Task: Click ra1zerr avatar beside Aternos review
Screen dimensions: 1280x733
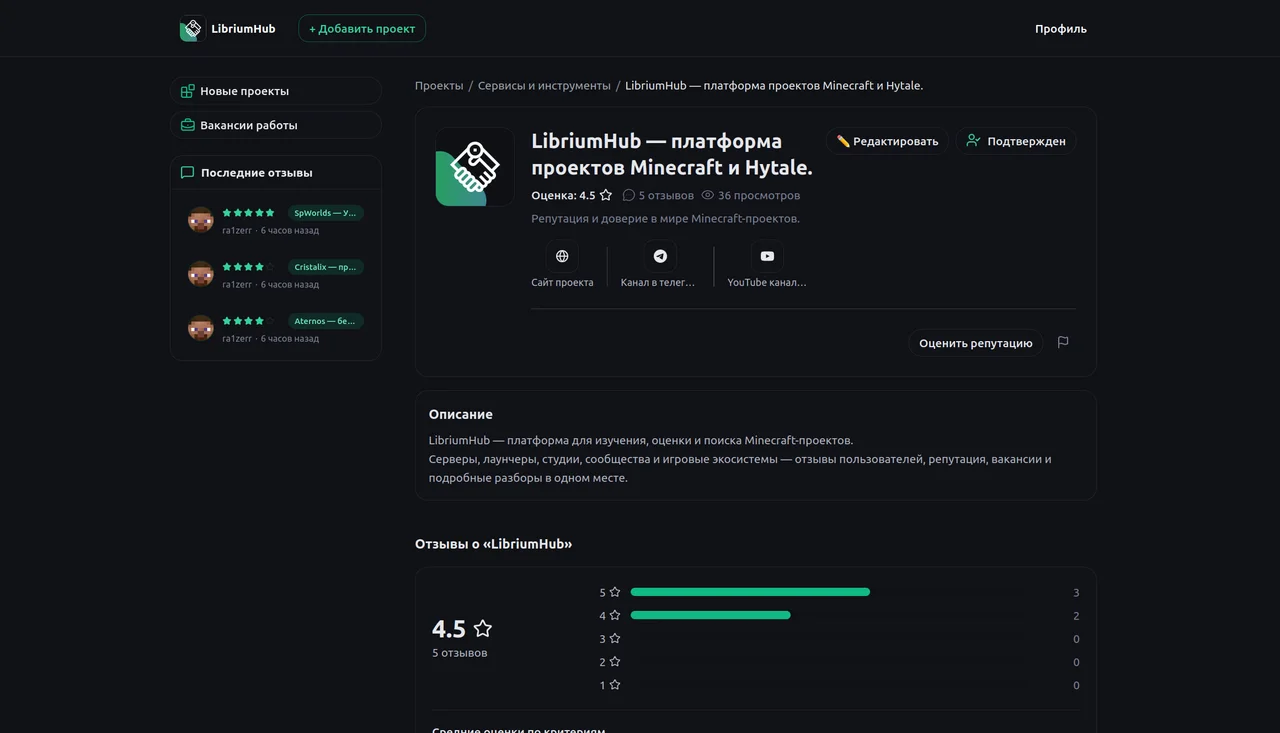Action: pyautogui.click(x=201, y=328)
